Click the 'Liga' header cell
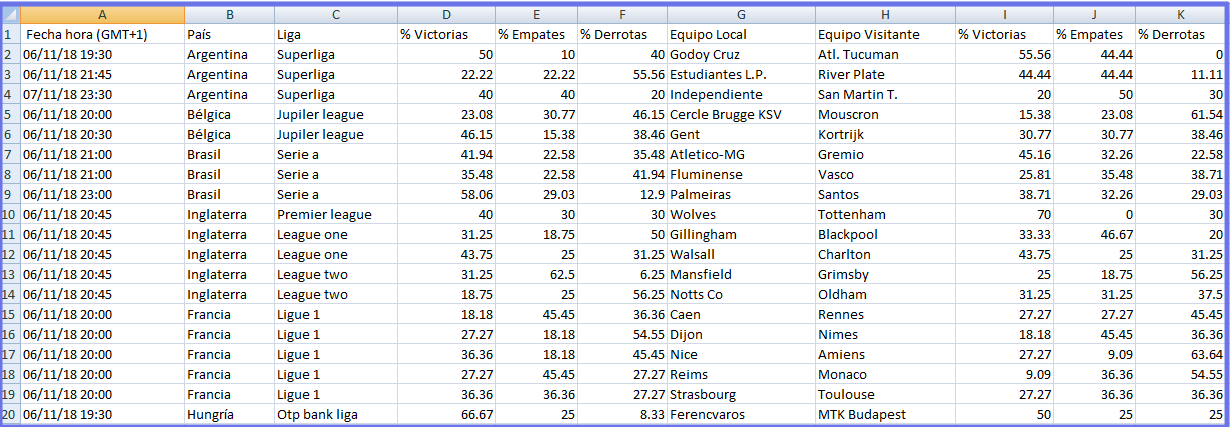Viewport: 1230px width, 427px height. click(335, 34)
